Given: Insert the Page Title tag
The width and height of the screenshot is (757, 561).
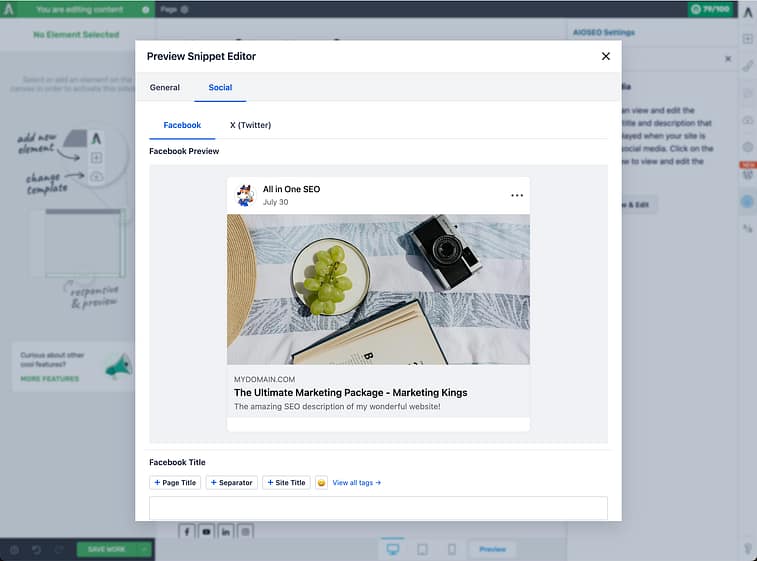Looking at the screenshot, I should click(175, 483).
